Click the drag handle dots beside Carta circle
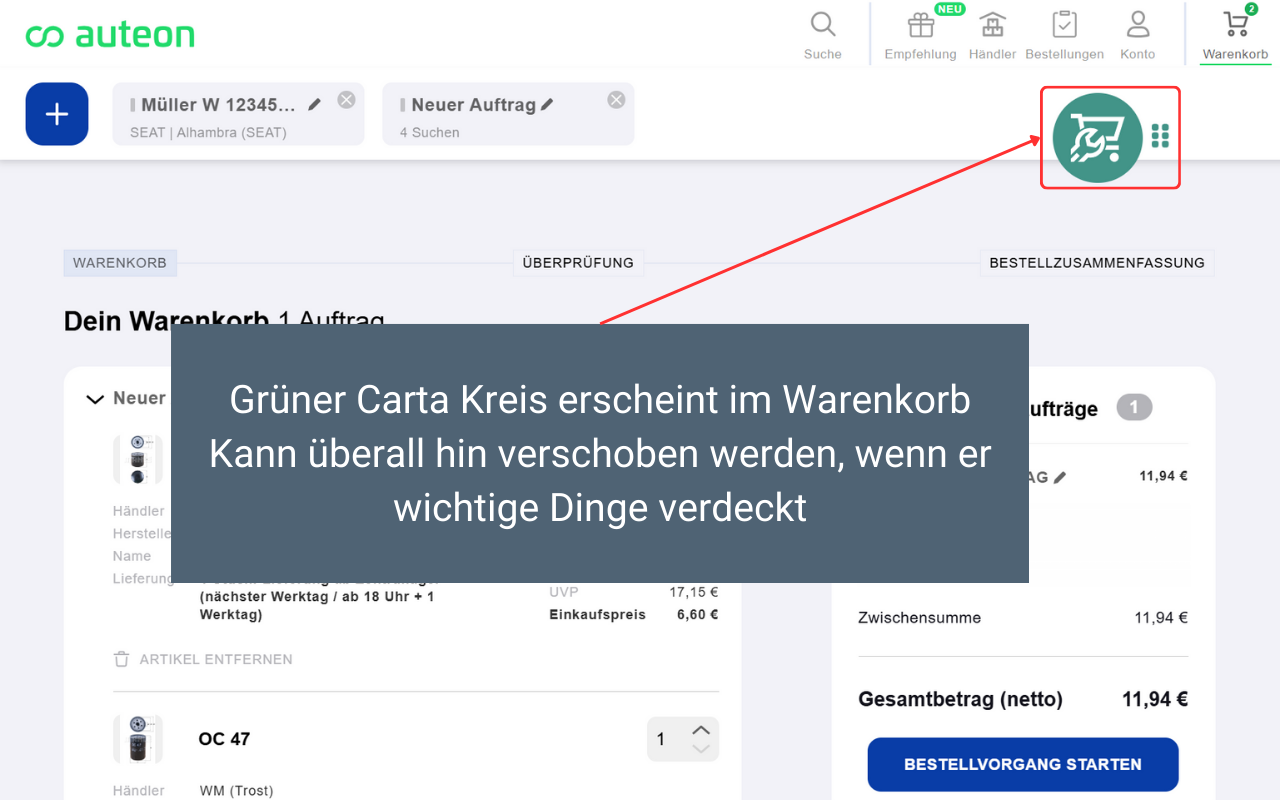Viewport: 1280px width, 800px height. (x=1160, y=136)
